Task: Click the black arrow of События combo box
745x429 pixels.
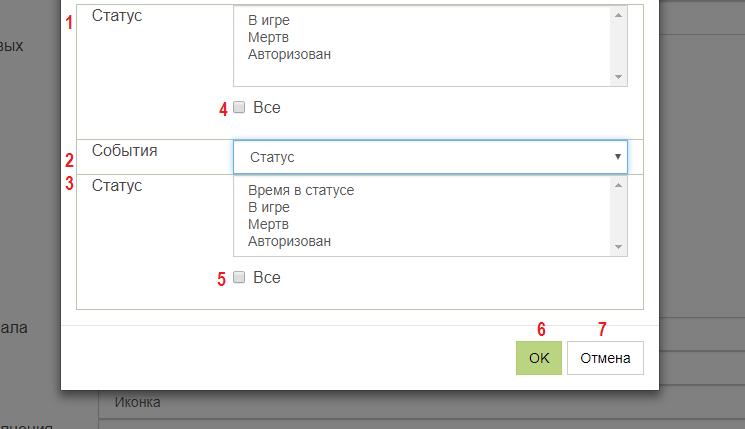Action: (x=618, y=157)
